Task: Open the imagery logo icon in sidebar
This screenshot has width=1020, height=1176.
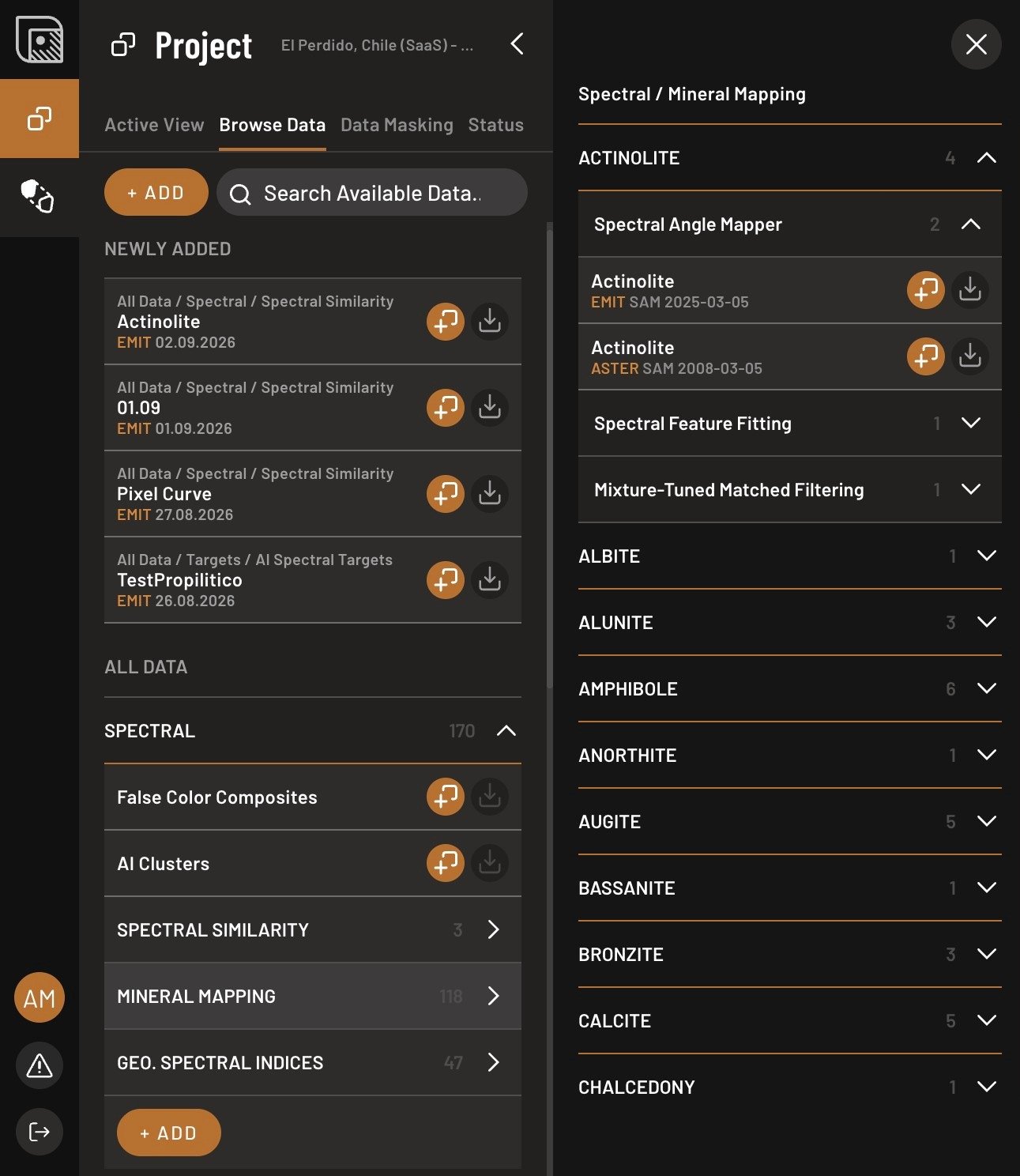Action: 40,40
